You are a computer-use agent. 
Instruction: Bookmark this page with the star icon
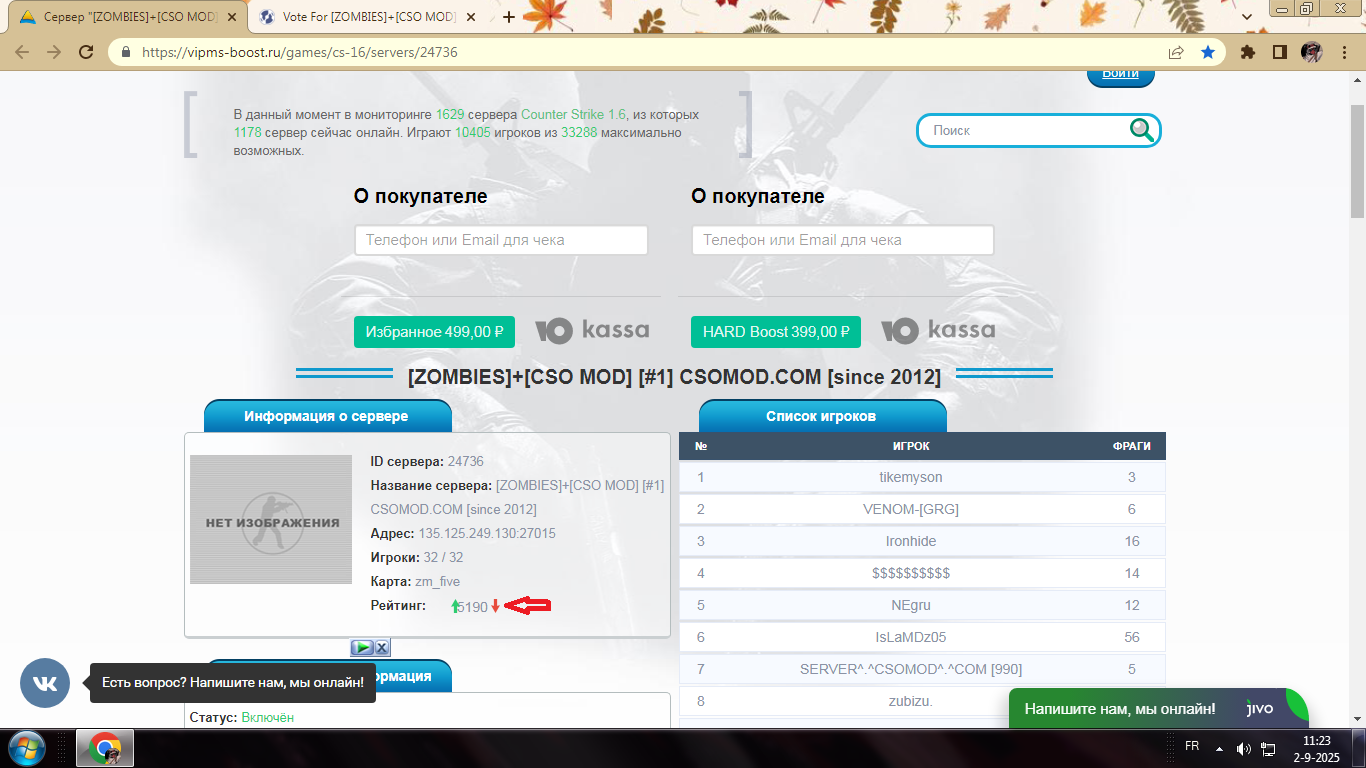pos(1207,52)
